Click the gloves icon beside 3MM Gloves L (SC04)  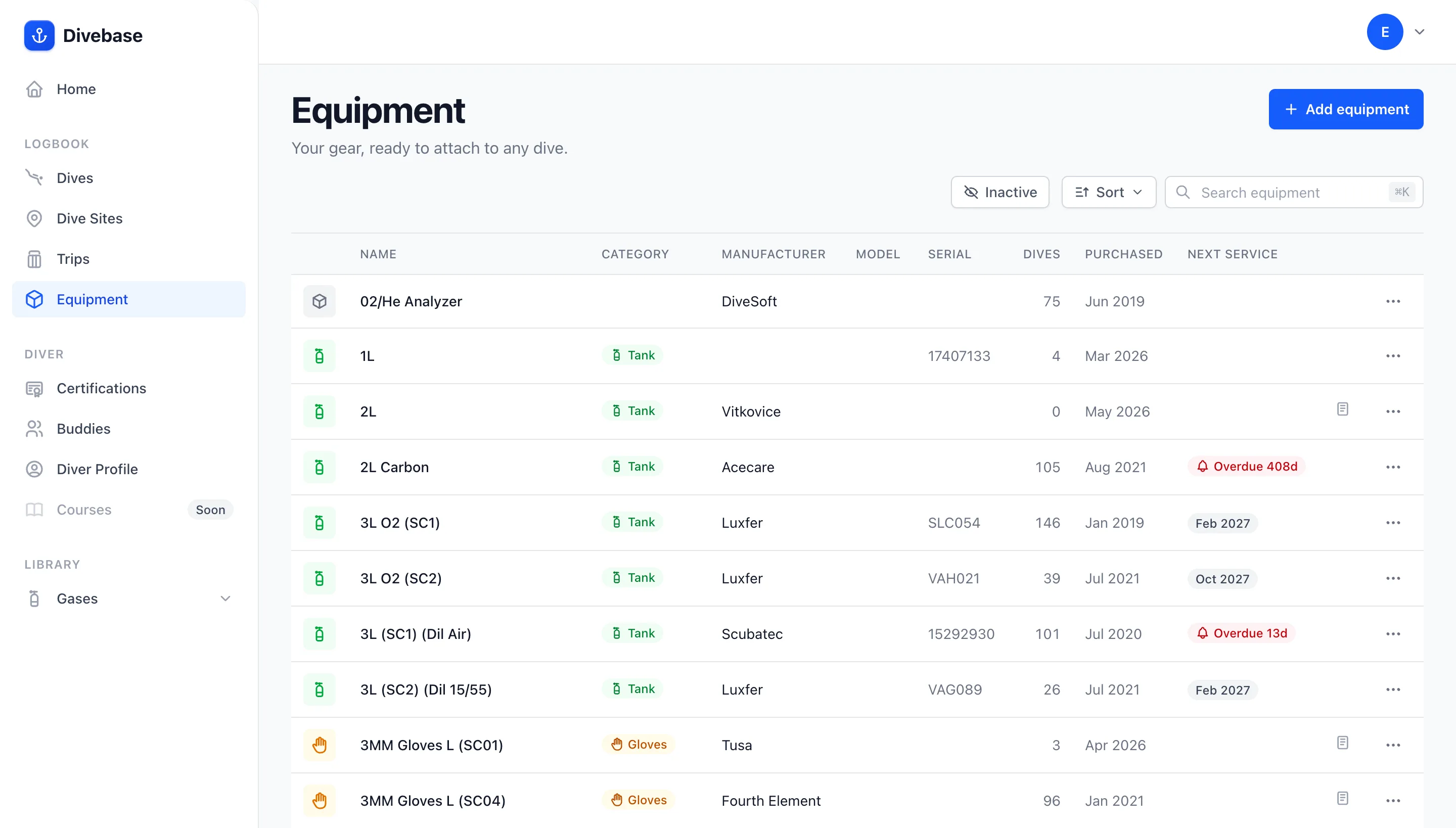click(319, 801)
